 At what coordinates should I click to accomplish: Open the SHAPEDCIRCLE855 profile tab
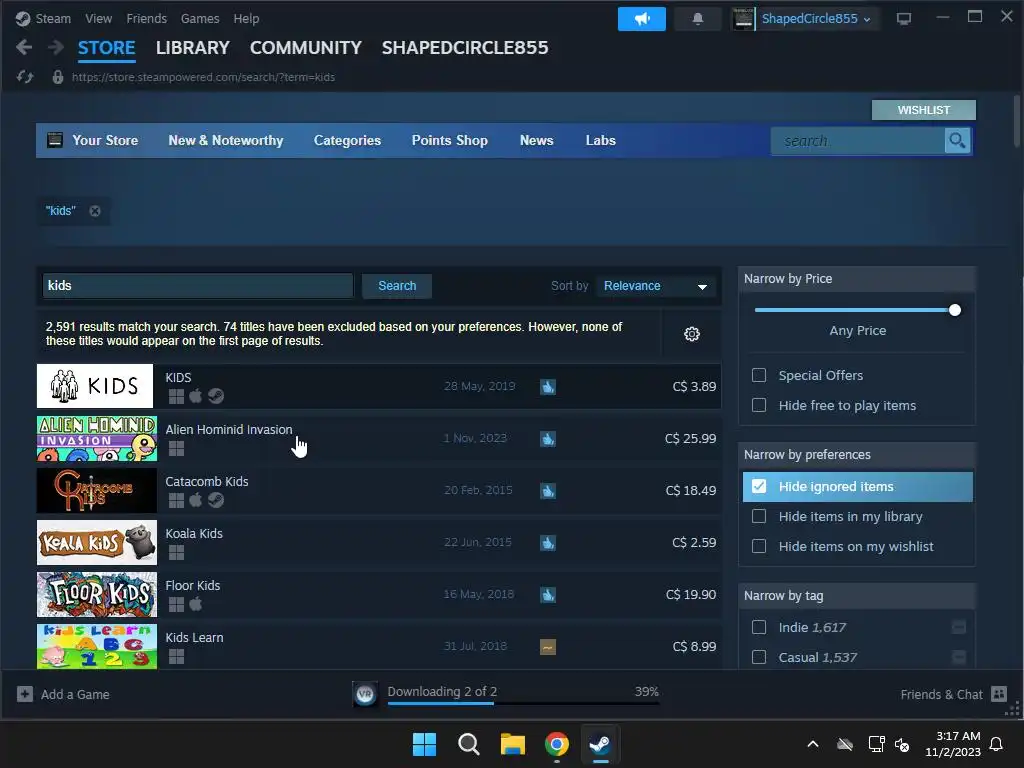465,48
